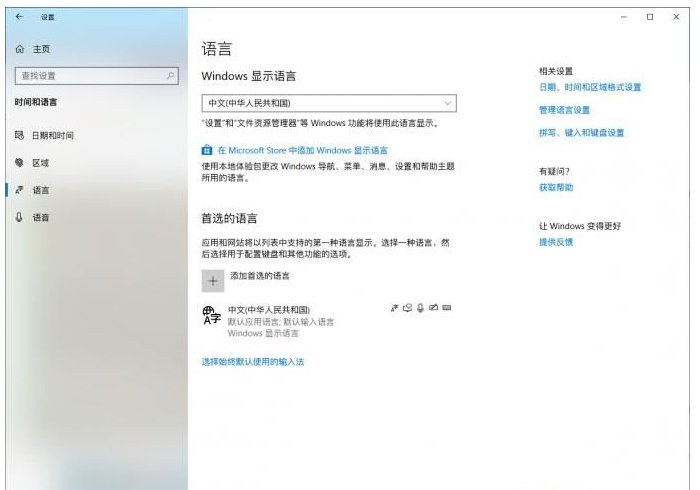Click the 提供反馈 link

[x=556, y=242]
